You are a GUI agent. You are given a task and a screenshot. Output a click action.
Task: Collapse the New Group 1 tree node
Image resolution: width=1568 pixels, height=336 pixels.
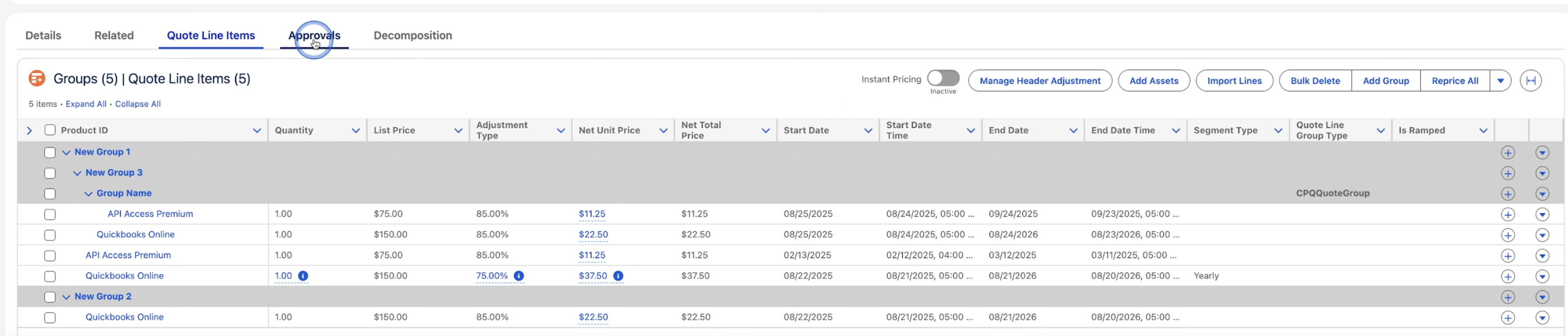[x=66, y=153]
